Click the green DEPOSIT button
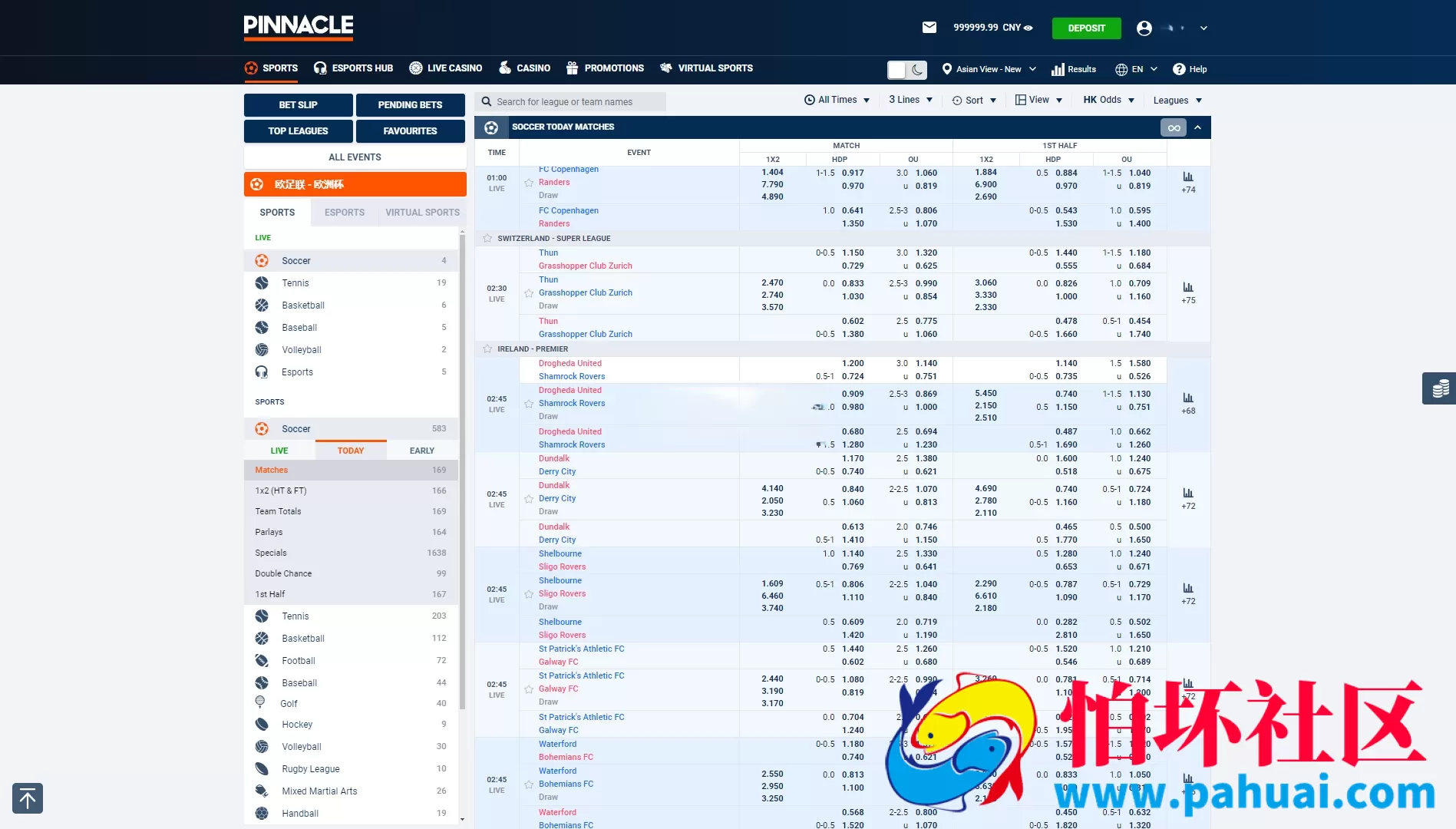This screenshot has height=829, width=1456. point(1086,28)
